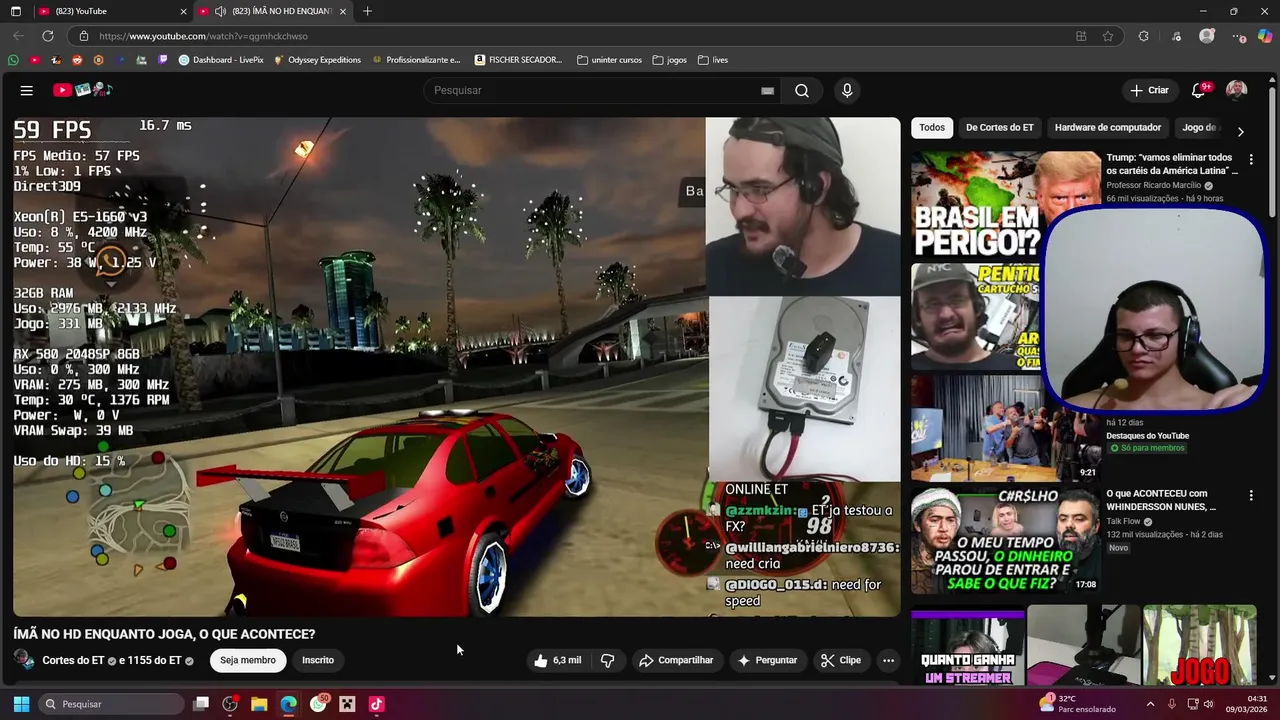
Task: Open the weather widget showing 32°C
Action: (x=1077, y=704)
